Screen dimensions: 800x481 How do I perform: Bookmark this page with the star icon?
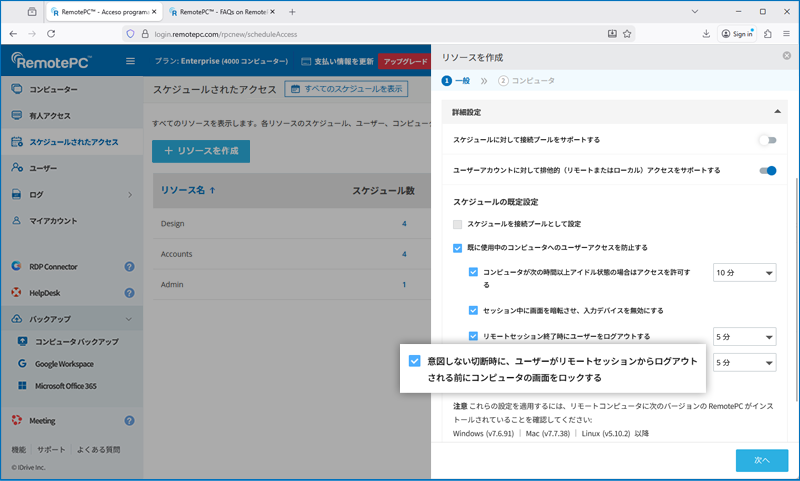[627, 34]
